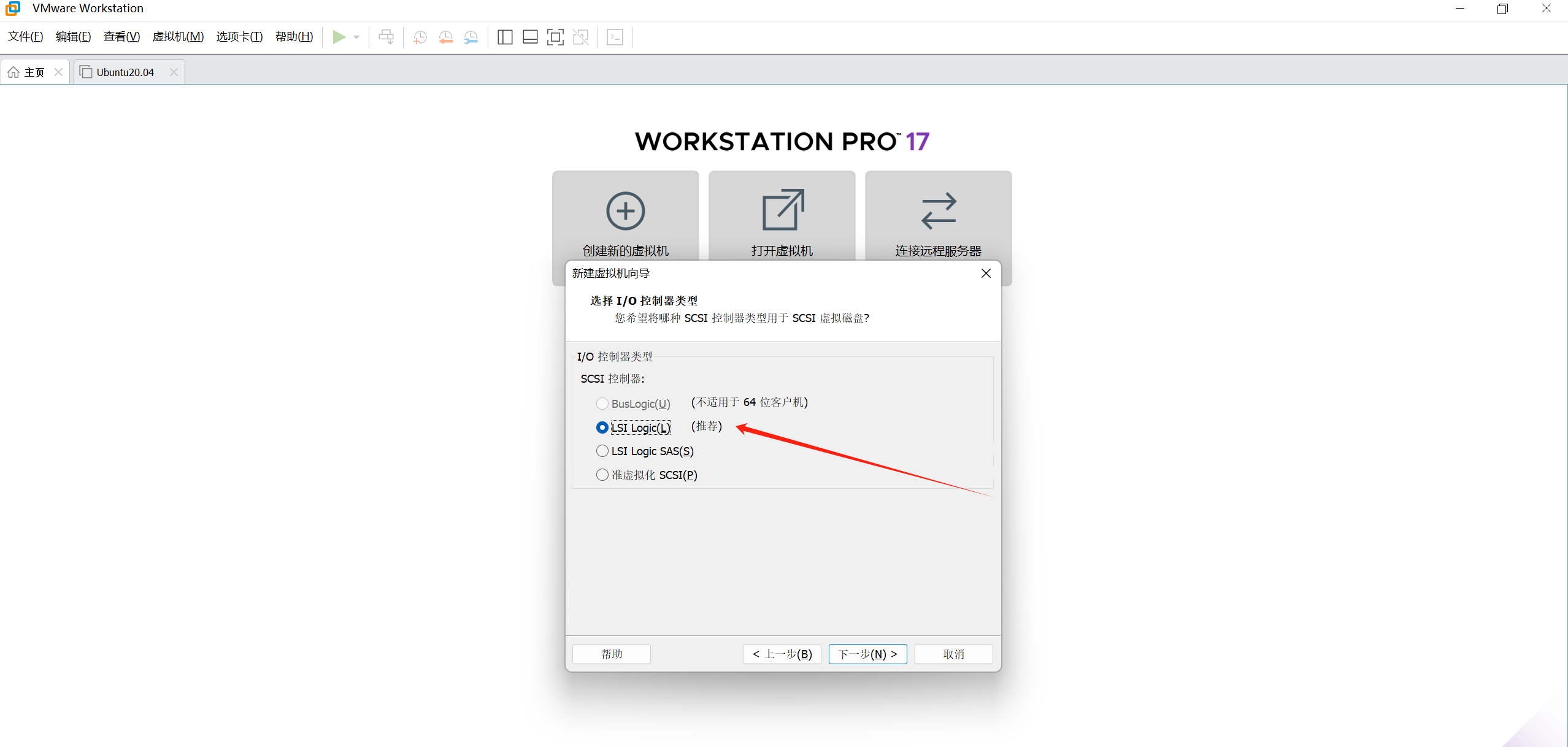Click the green power on play icon

[x=339, y=37]
